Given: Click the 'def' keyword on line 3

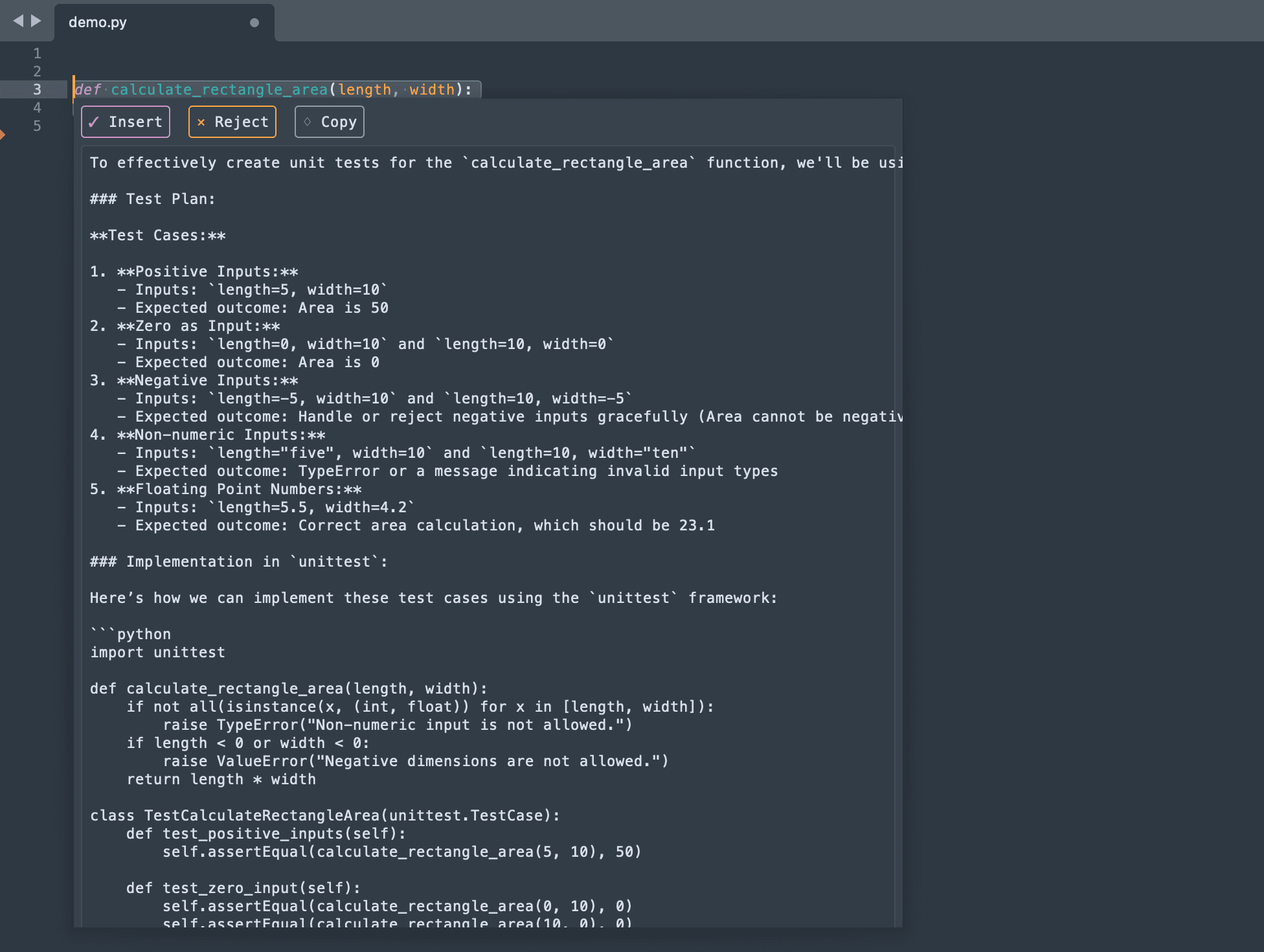Looking at the screenshot, I should pyautogui.click(x=88, y=89).
